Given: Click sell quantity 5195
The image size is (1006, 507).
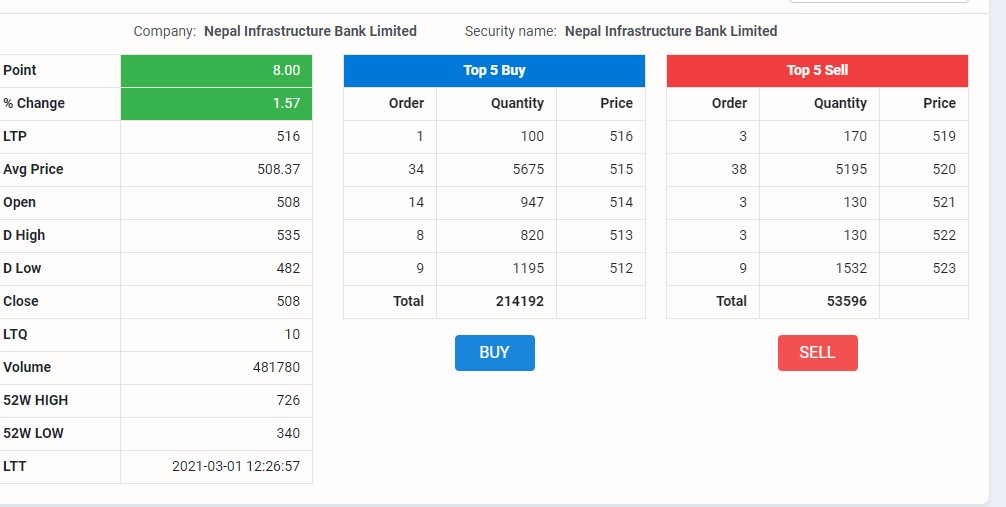Looking at the screenshot, I should click(x=851, y=169).
